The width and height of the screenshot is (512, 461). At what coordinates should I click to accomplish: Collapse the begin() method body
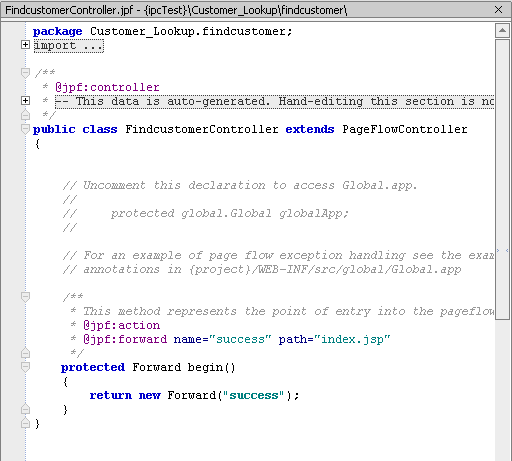25,367
